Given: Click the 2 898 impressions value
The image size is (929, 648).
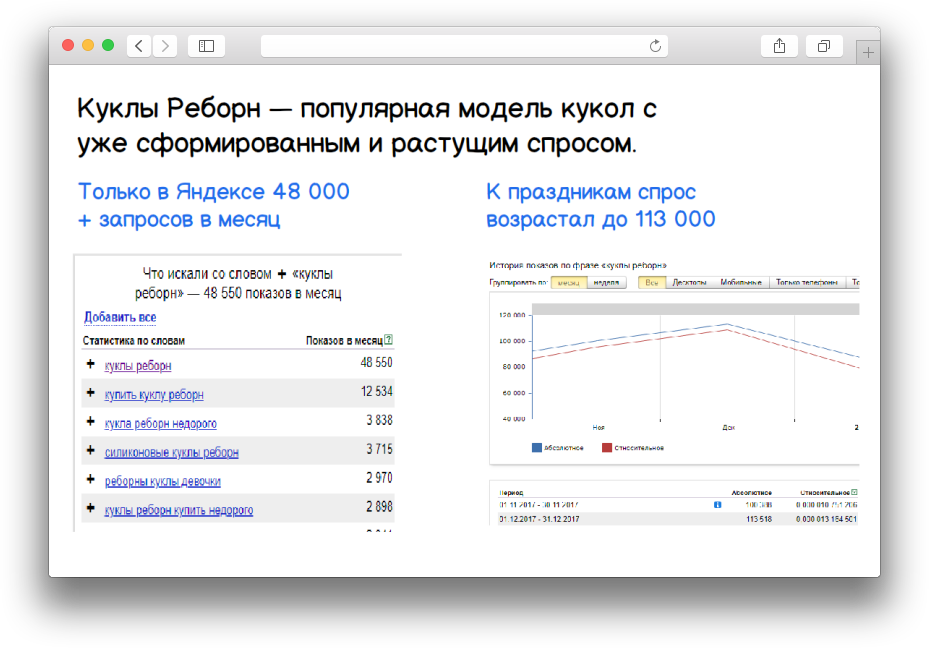Looking at the screenshot, I should [x=379, y=507].
